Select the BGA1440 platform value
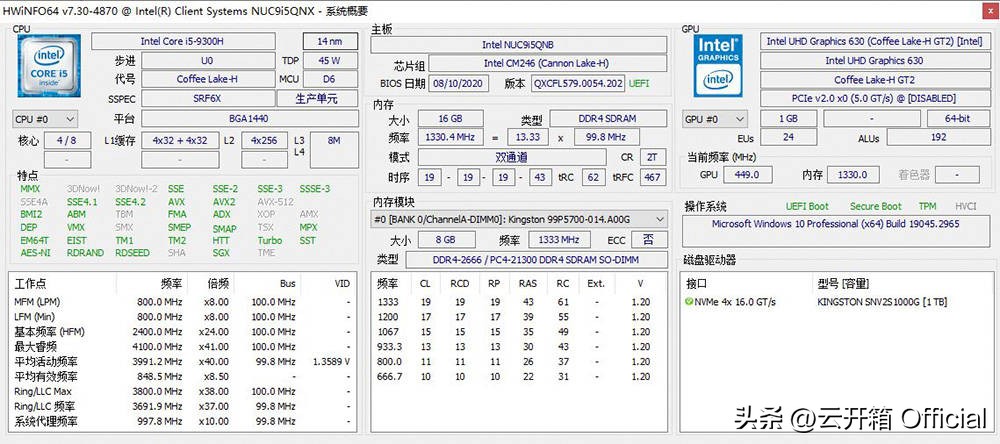The image size is (1000, 444). coord(249,119)
